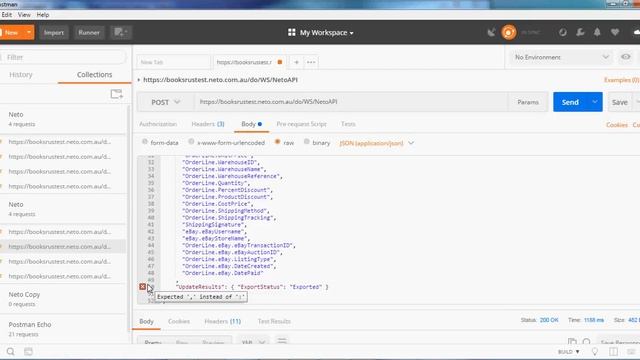Open the response Cookies tab
This screenshot has width=640, height=360.
[x=179, y=321]
